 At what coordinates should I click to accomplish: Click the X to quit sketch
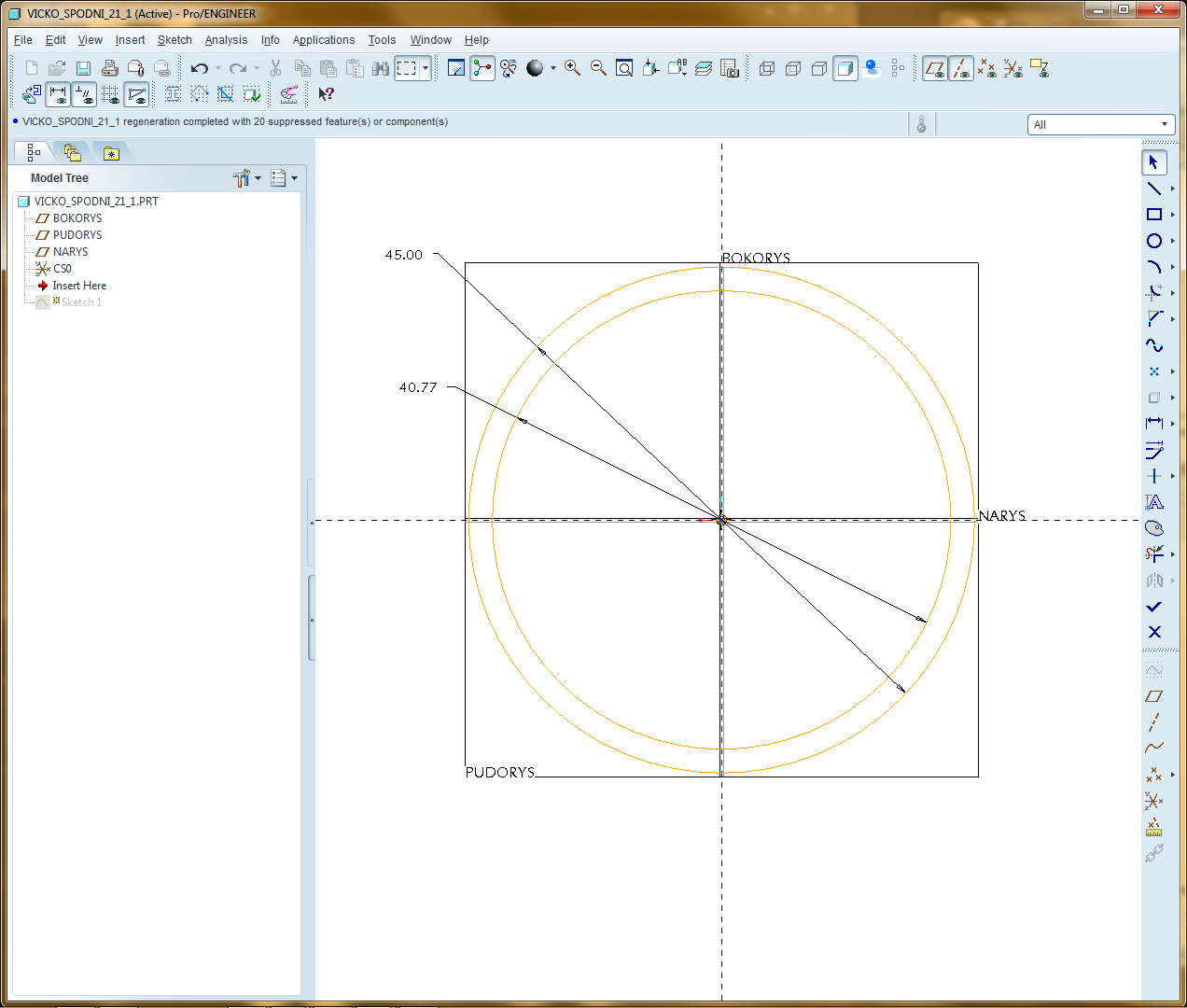pyautogui.click(x=1154, y=633)
